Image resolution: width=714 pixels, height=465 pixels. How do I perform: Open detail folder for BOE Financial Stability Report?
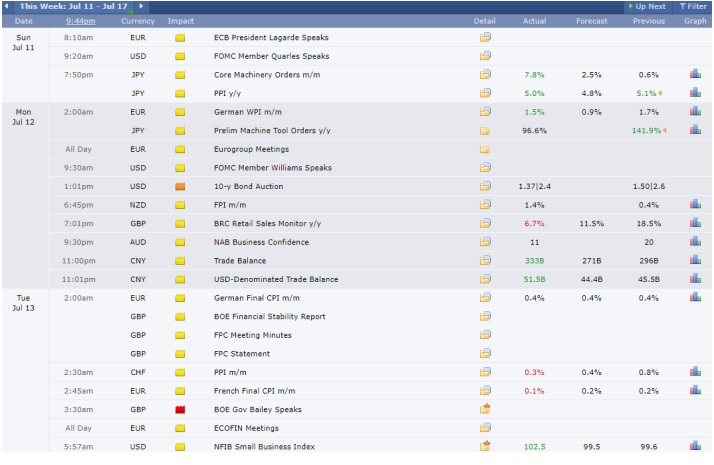(485, 316)
